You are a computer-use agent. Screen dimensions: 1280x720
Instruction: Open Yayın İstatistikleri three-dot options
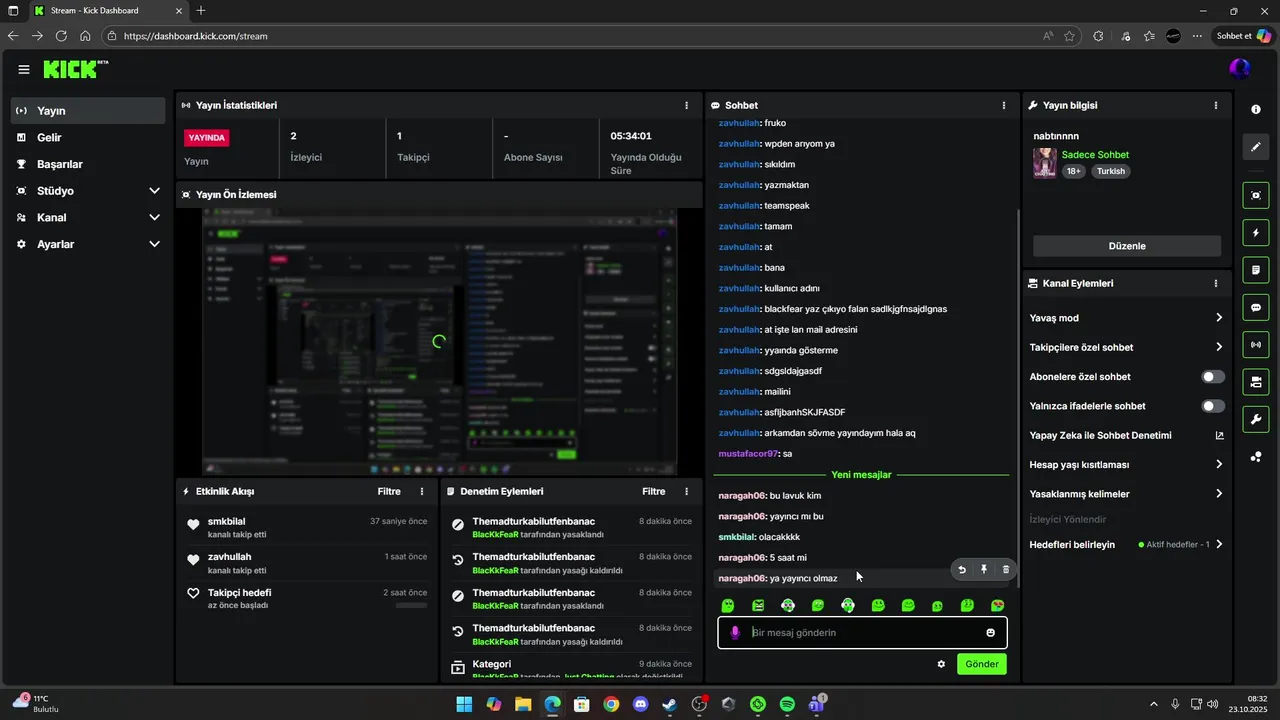pos(686,105)
